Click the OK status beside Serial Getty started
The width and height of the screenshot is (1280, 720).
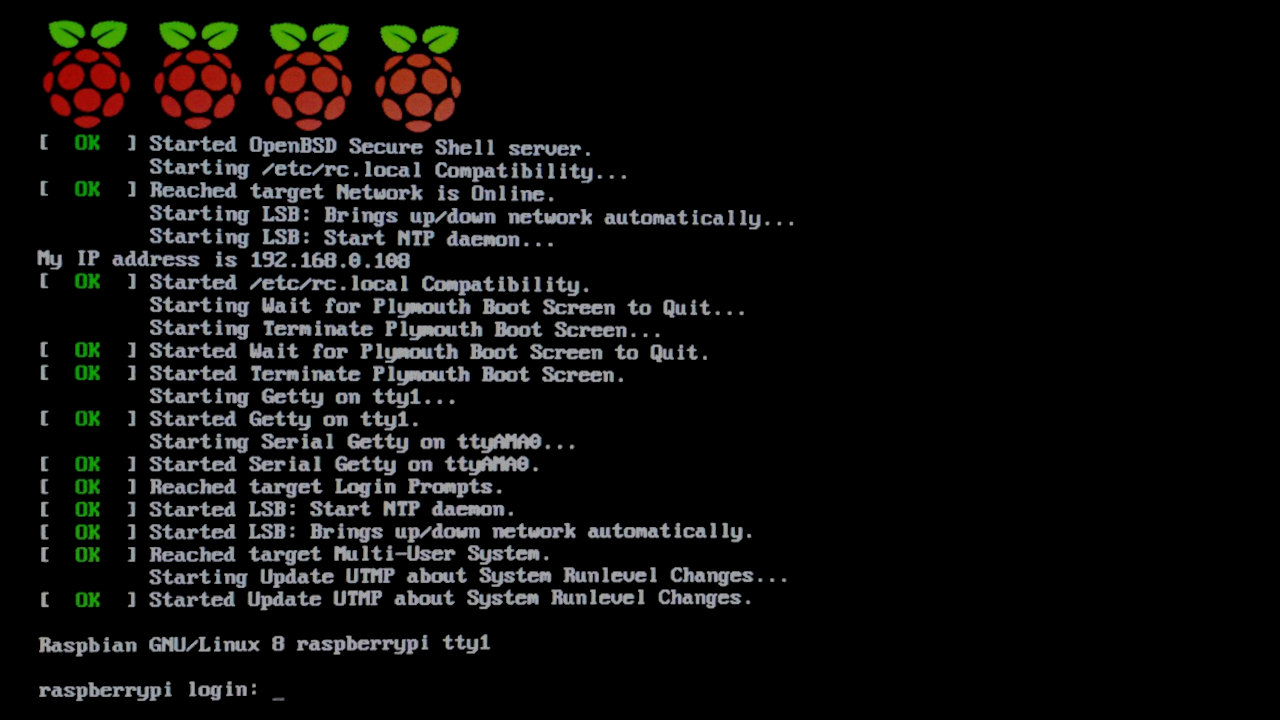point(87,465)
